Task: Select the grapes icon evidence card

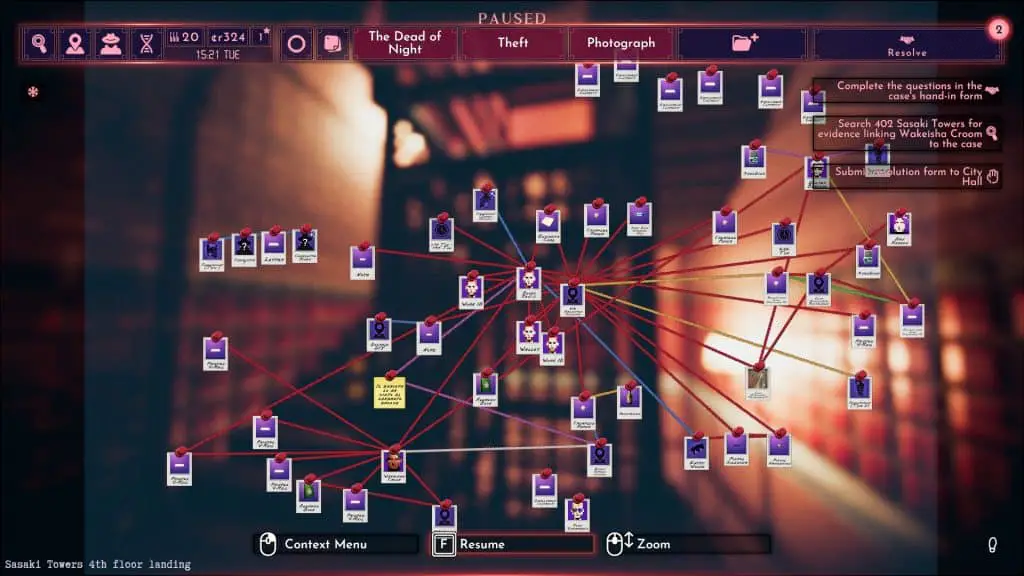Action: tap(860, 393)
